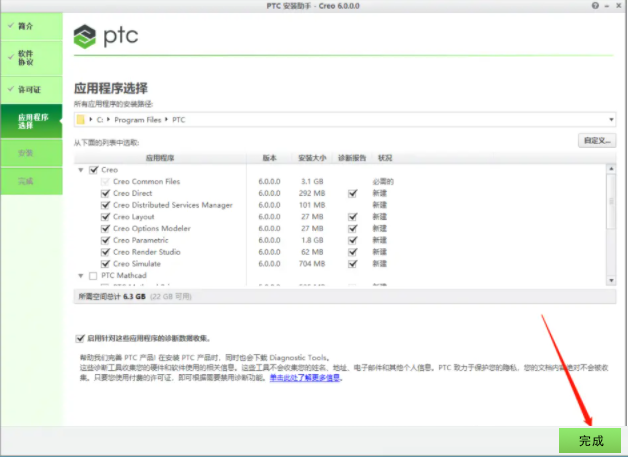The width and height of the screenshot is (628, 459).
Task: Click the green 完成 button
Action: [x=590, y=441]
